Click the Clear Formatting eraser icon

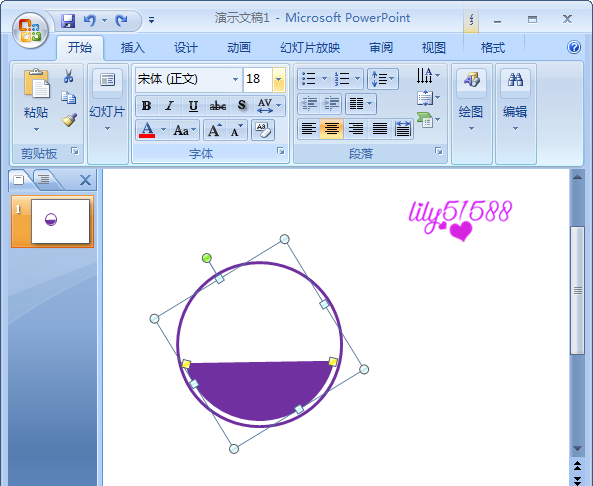click(263, 130)
